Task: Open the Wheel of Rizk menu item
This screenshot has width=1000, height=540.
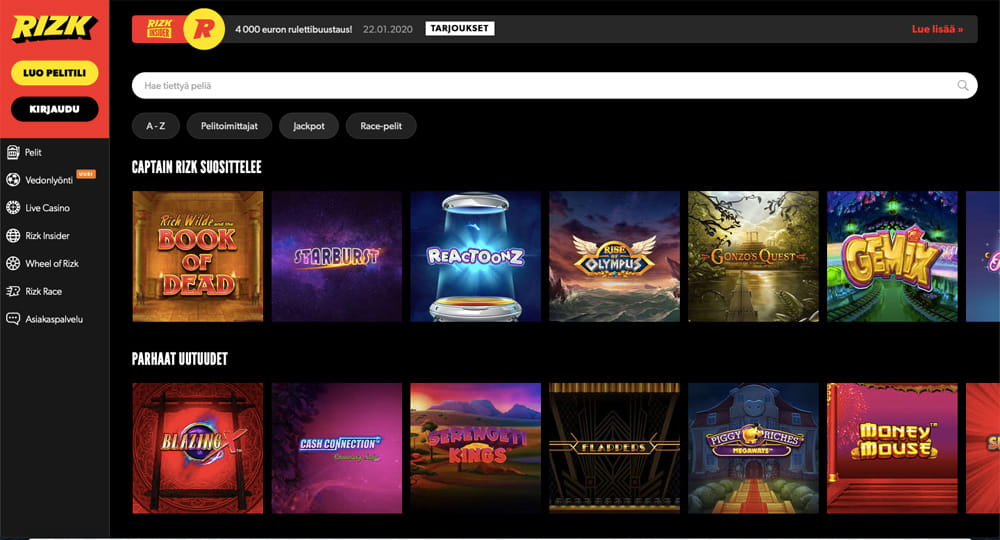Action: [54, 263]
